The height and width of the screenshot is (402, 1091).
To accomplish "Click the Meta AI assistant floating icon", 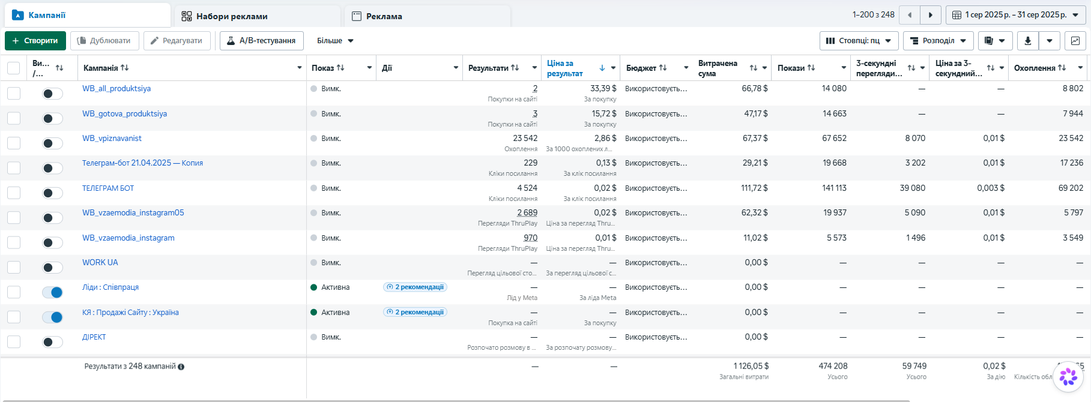I will click(x=1067, y=376).
